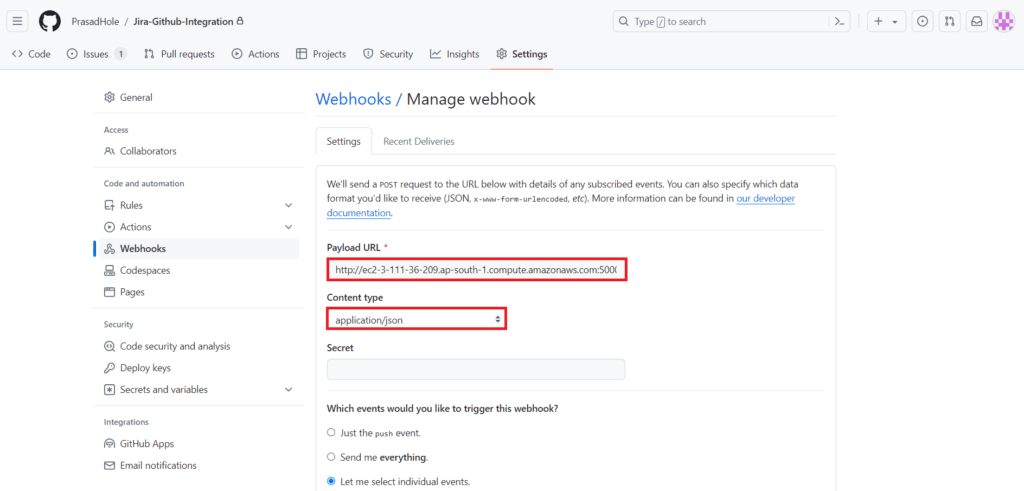Open the Code tab
The width and height of the screenshot is (1024, 491).
click(x=31, y=54)
